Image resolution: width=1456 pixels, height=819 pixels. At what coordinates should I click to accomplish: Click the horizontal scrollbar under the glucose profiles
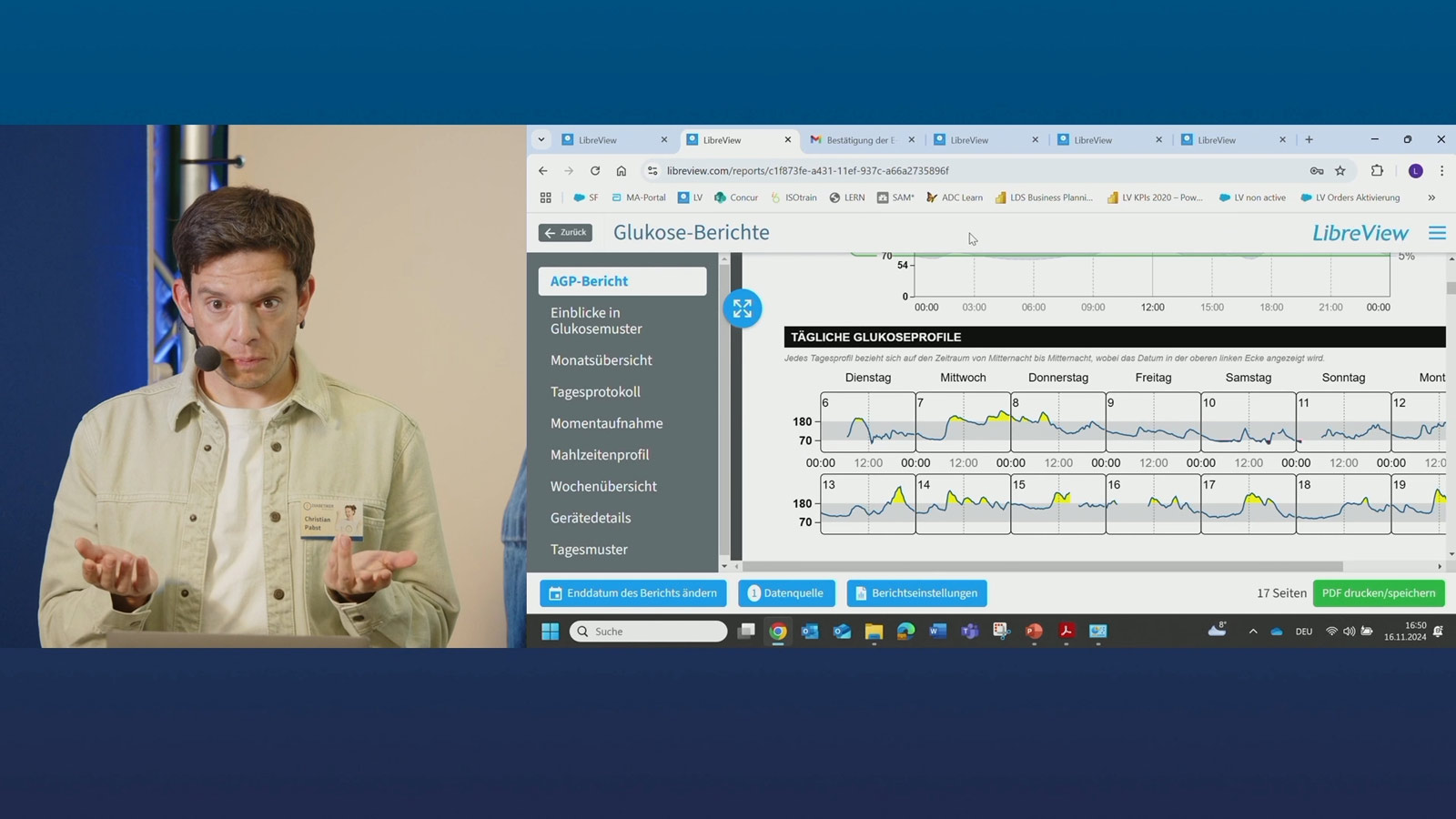[1046, 566]
